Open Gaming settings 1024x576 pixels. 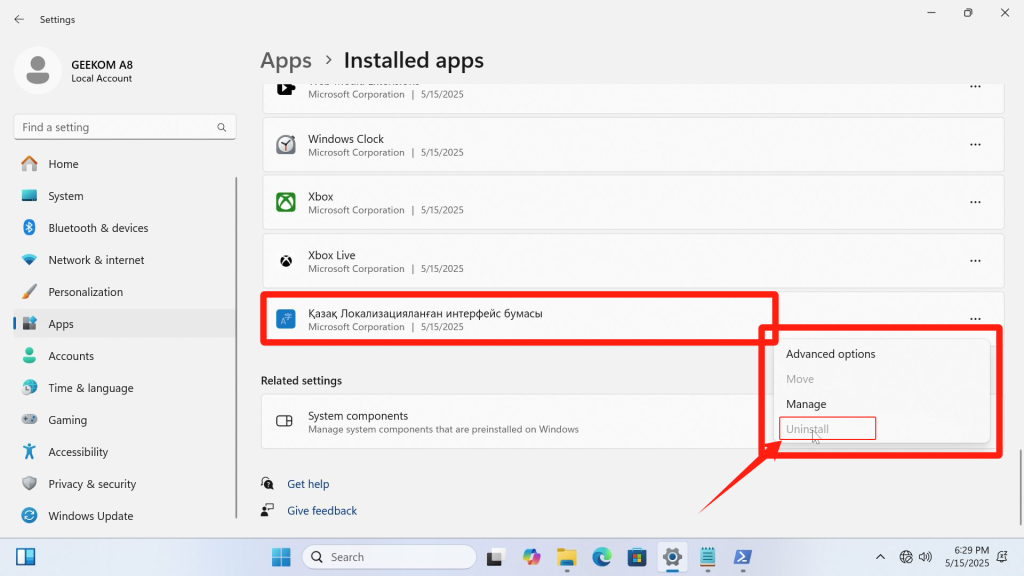pos(124,420)
